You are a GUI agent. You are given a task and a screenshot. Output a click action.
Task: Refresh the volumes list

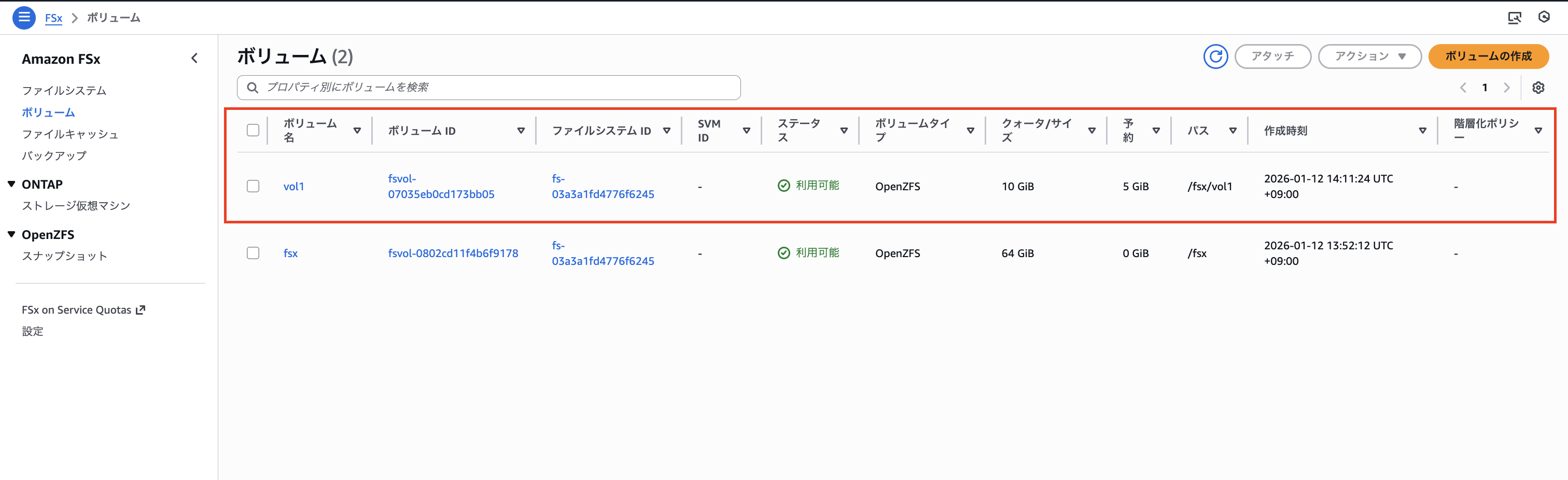click(x=1215, y=56)
